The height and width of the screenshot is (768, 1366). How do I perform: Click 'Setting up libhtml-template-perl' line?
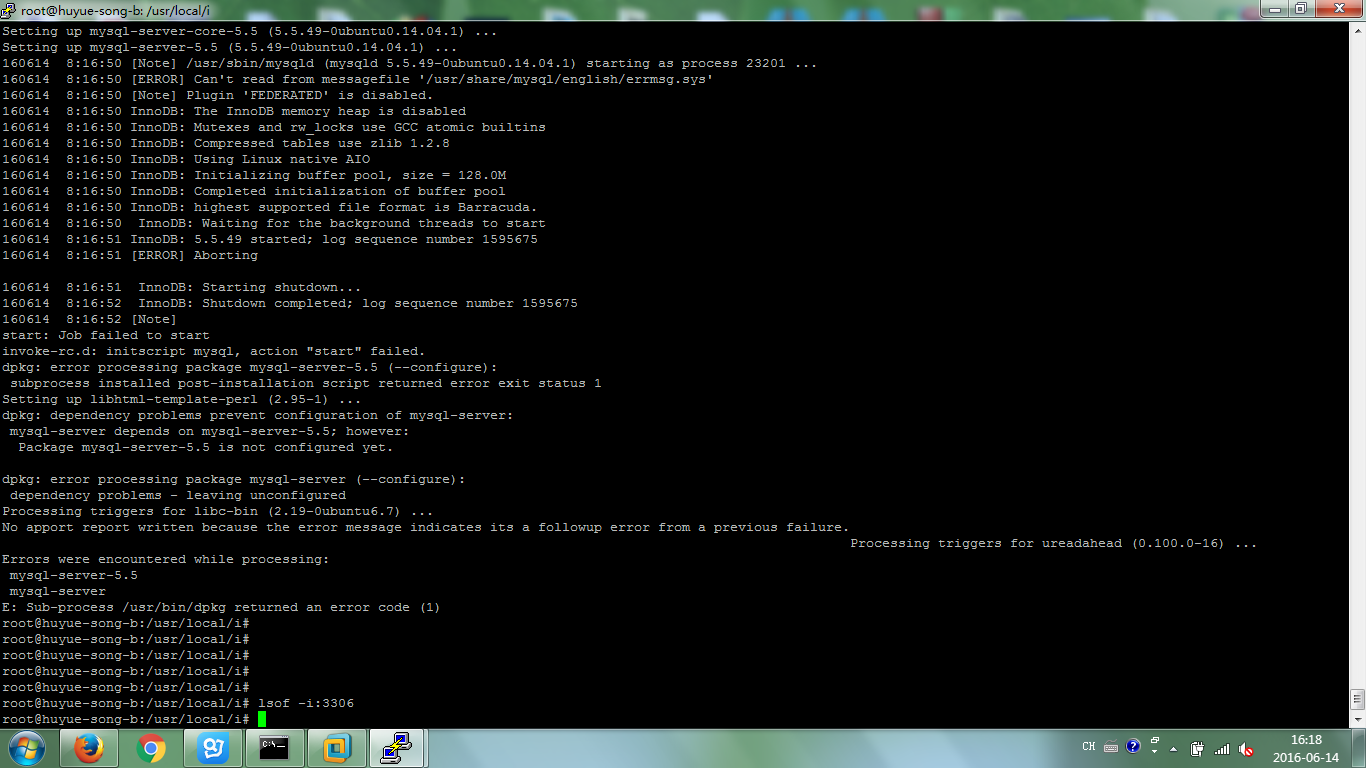pyautogui.click(x=182, y=399)
